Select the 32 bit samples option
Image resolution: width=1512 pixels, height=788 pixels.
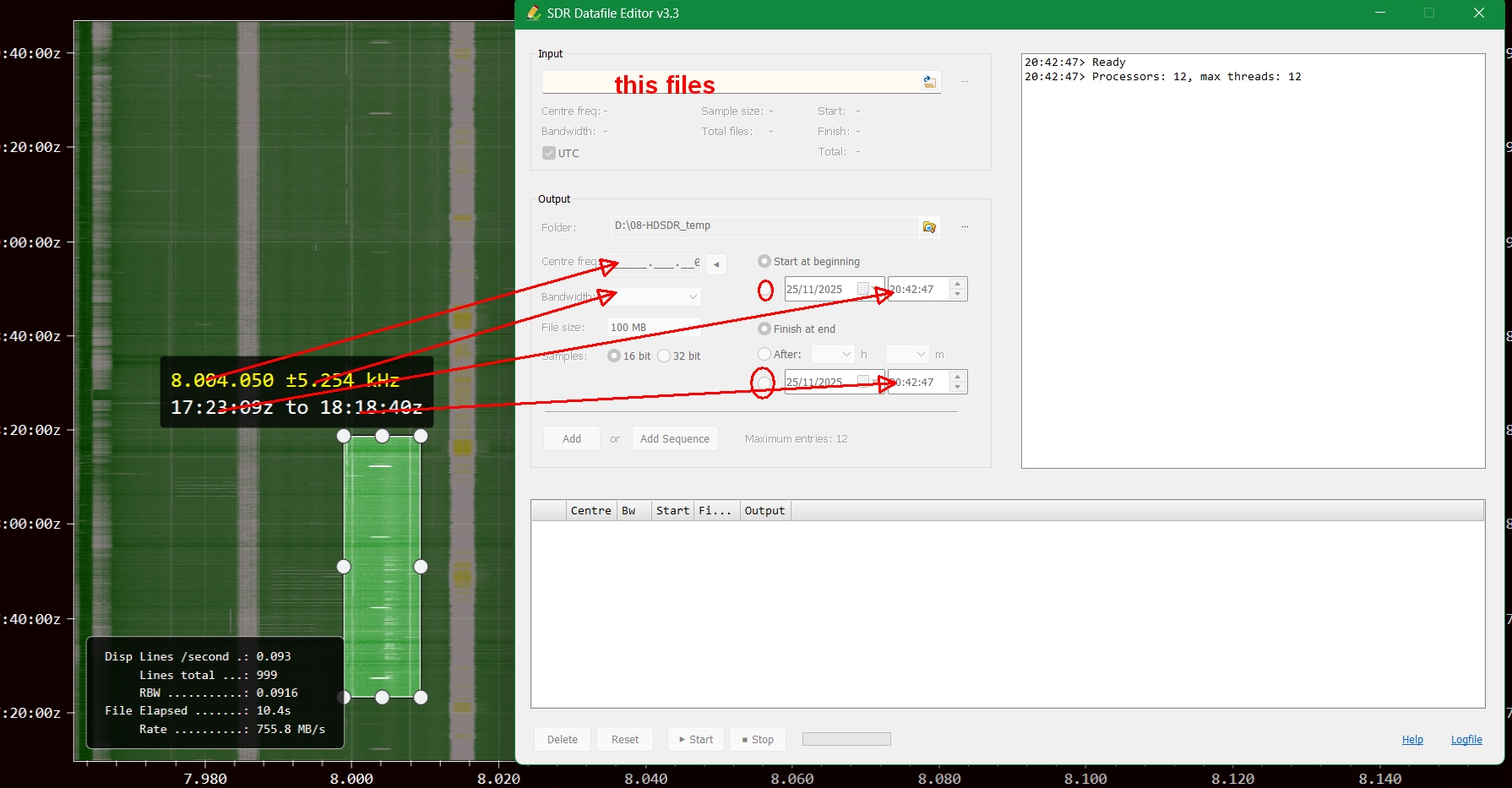[x=664, y=356]
